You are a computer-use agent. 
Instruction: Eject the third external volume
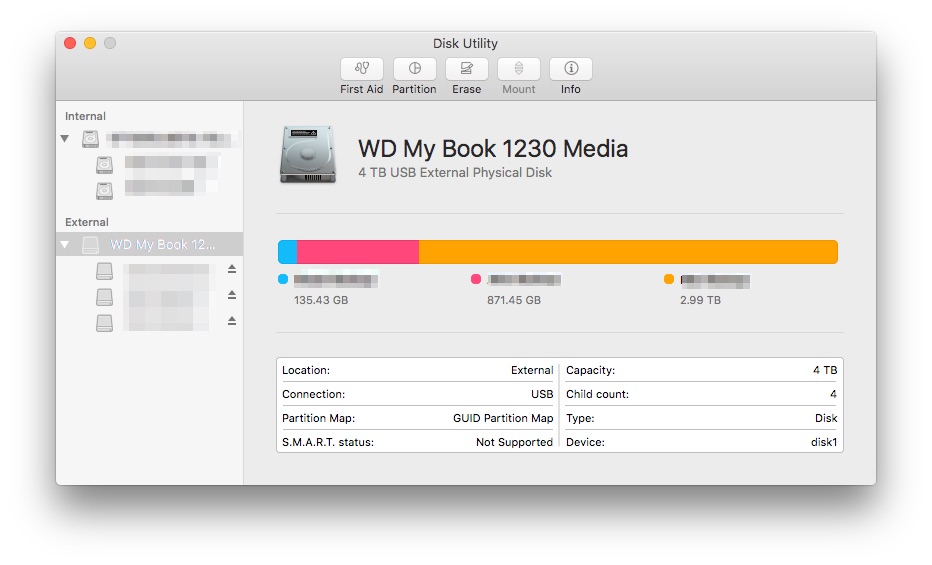point(232,321)
